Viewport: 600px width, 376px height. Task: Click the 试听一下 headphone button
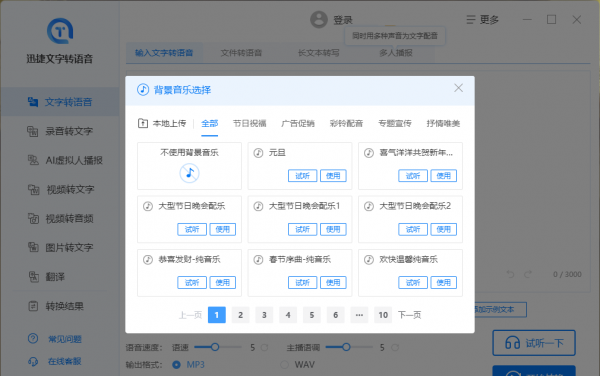pos(534,343)
